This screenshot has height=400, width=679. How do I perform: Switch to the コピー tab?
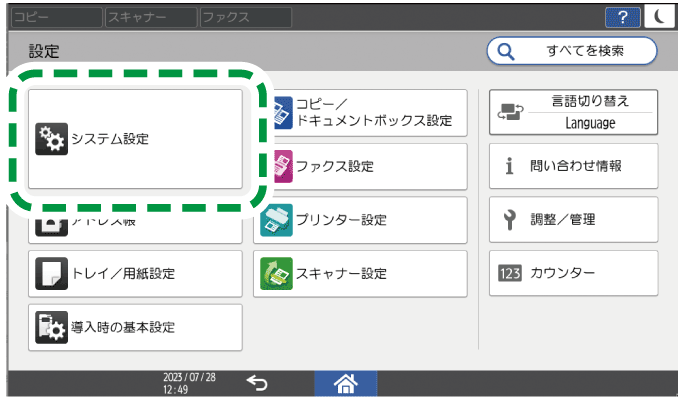[x=57, y=17]
